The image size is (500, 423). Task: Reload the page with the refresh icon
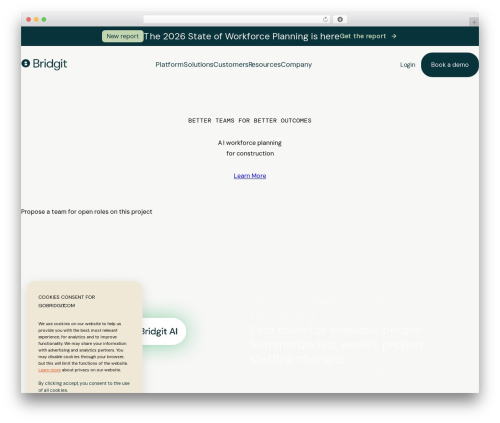point(325,19)
